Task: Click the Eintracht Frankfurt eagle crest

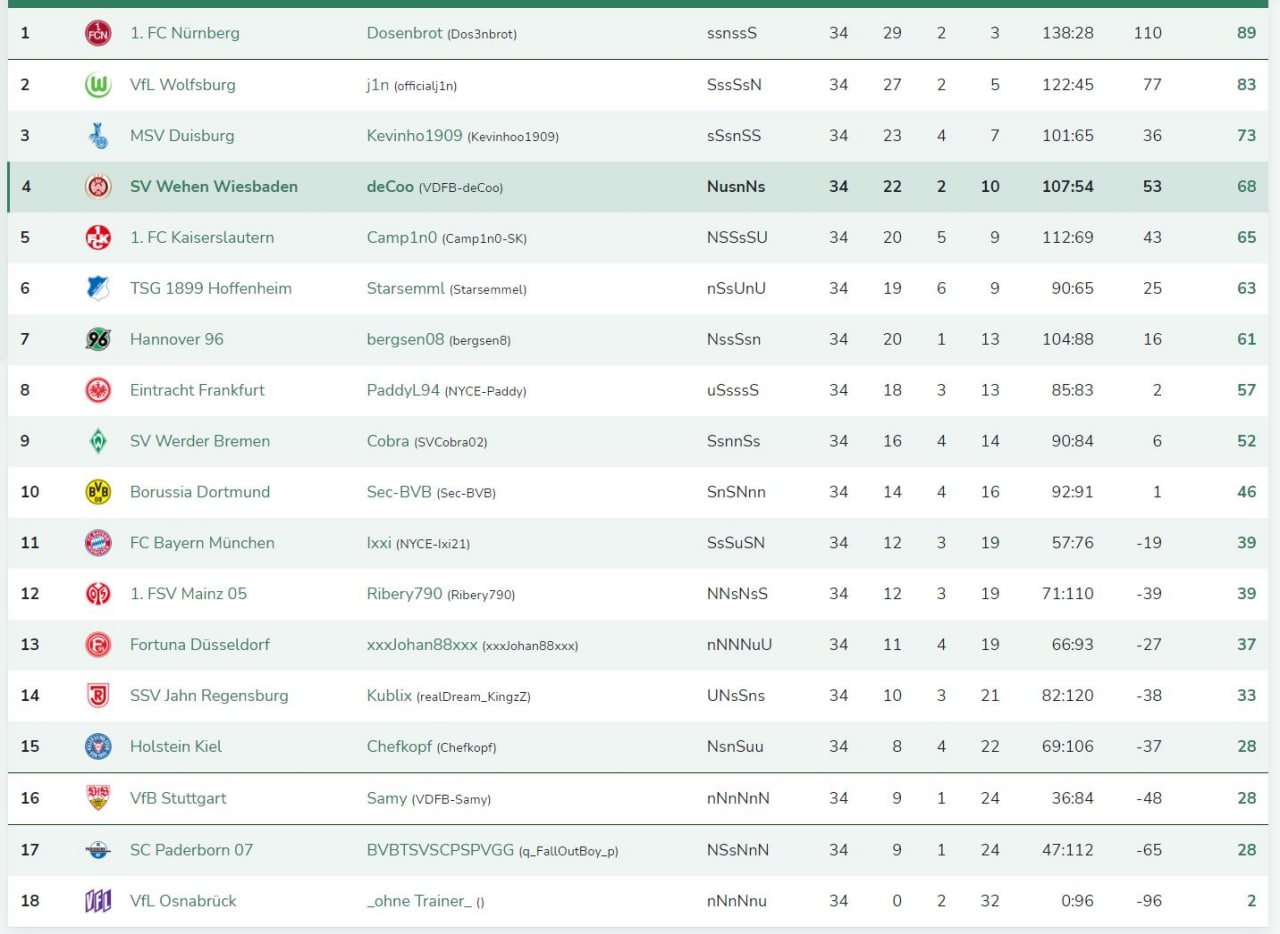Action: (98, 390)
